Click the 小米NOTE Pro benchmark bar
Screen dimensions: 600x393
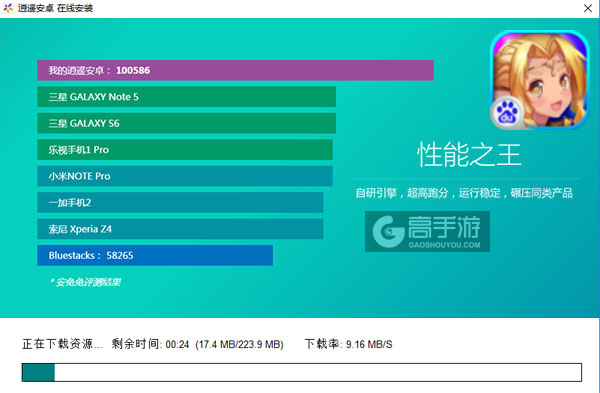point(185,176)
